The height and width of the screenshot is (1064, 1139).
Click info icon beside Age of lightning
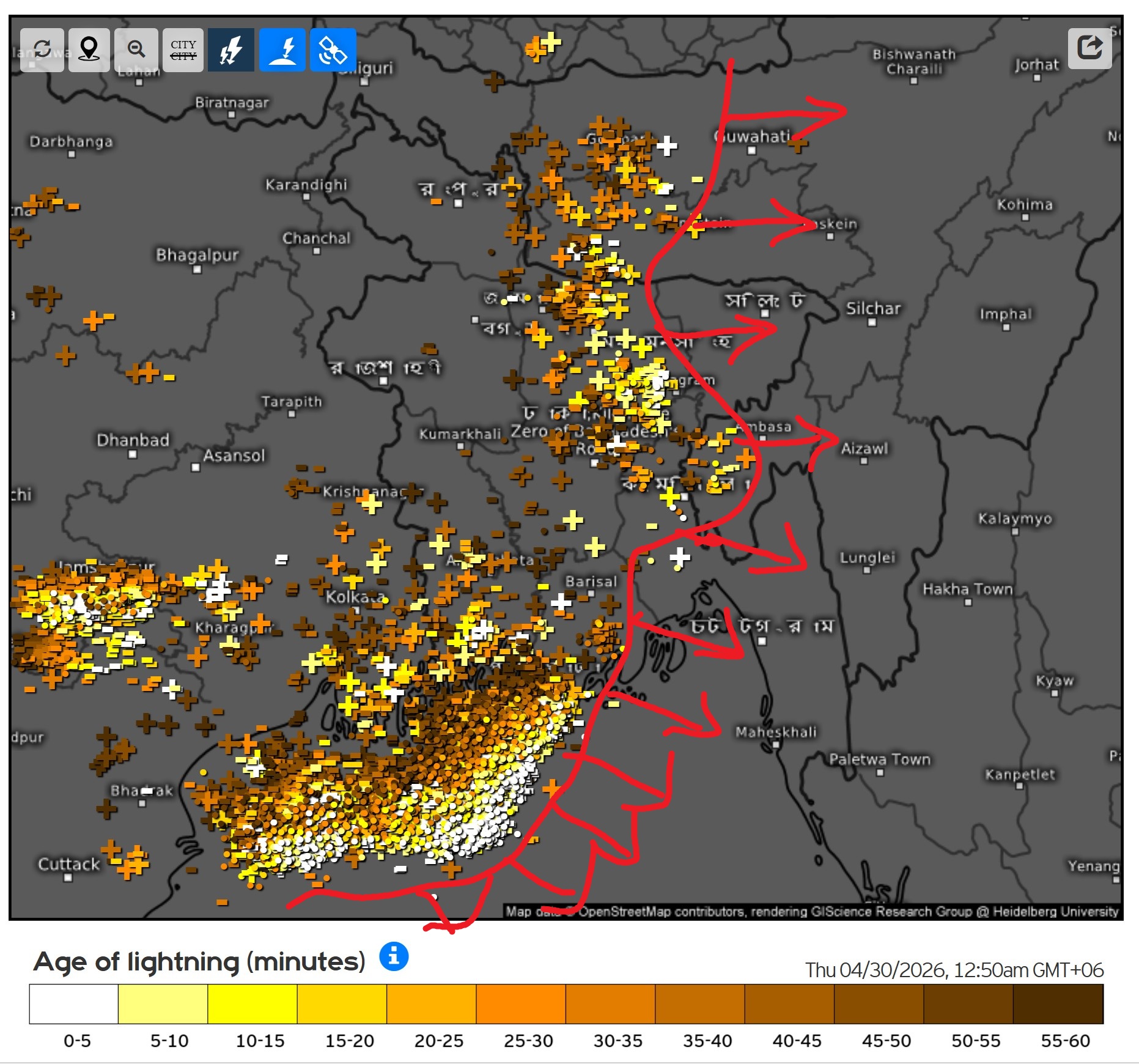pos(394,955)
